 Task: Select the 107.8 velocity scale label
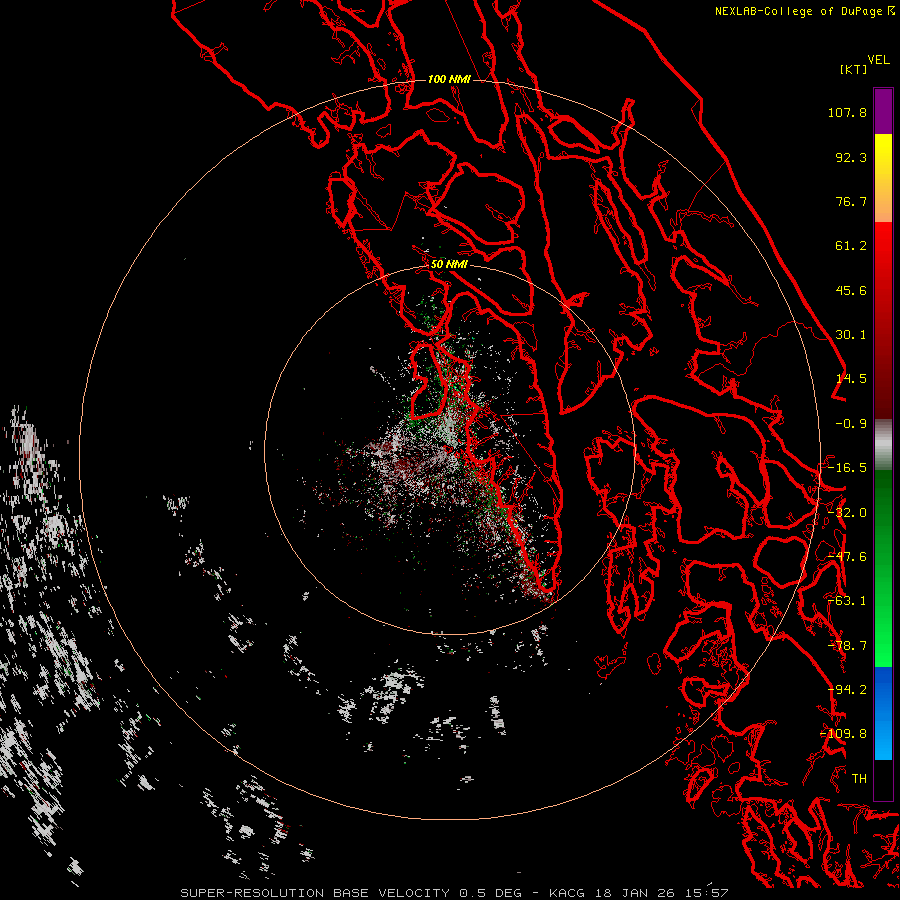pos(847,112)
